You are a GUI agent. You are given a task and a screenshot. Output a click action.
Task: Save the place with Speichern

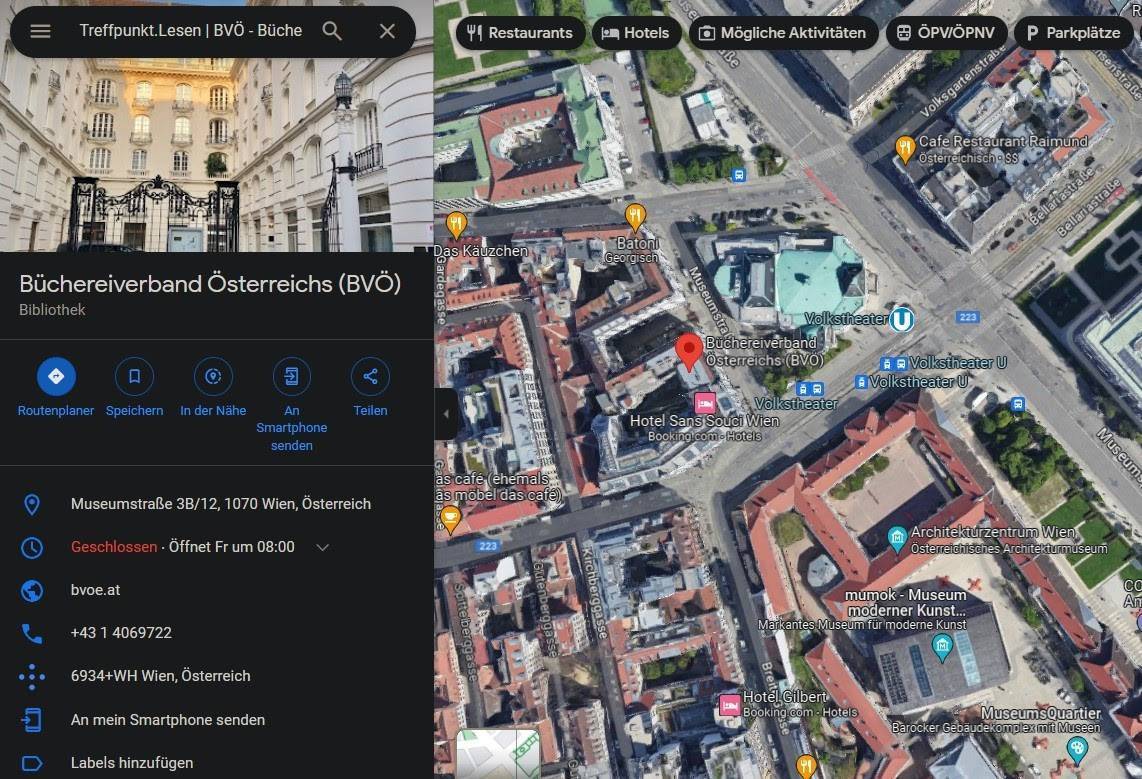pos(135,376)
